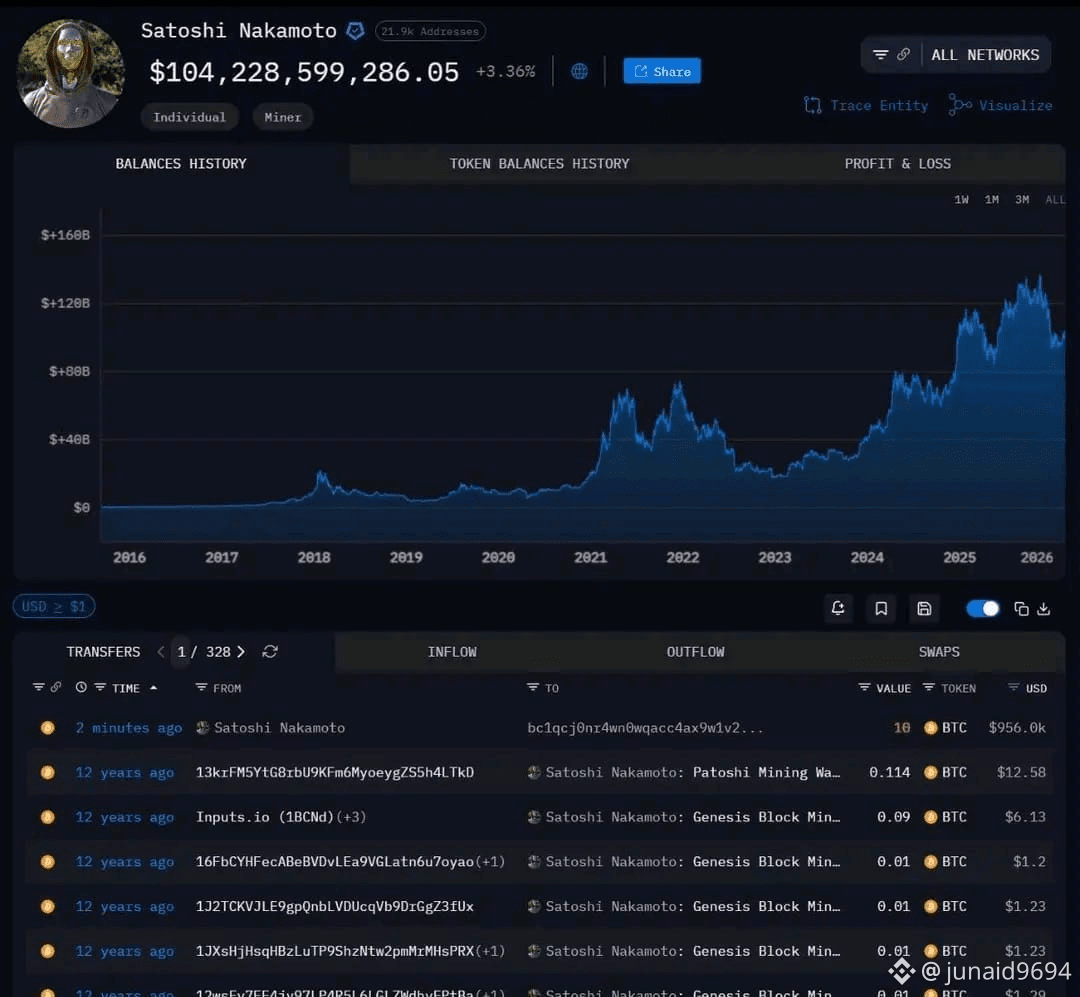Click the blue Share button

(x=662, y=71)
